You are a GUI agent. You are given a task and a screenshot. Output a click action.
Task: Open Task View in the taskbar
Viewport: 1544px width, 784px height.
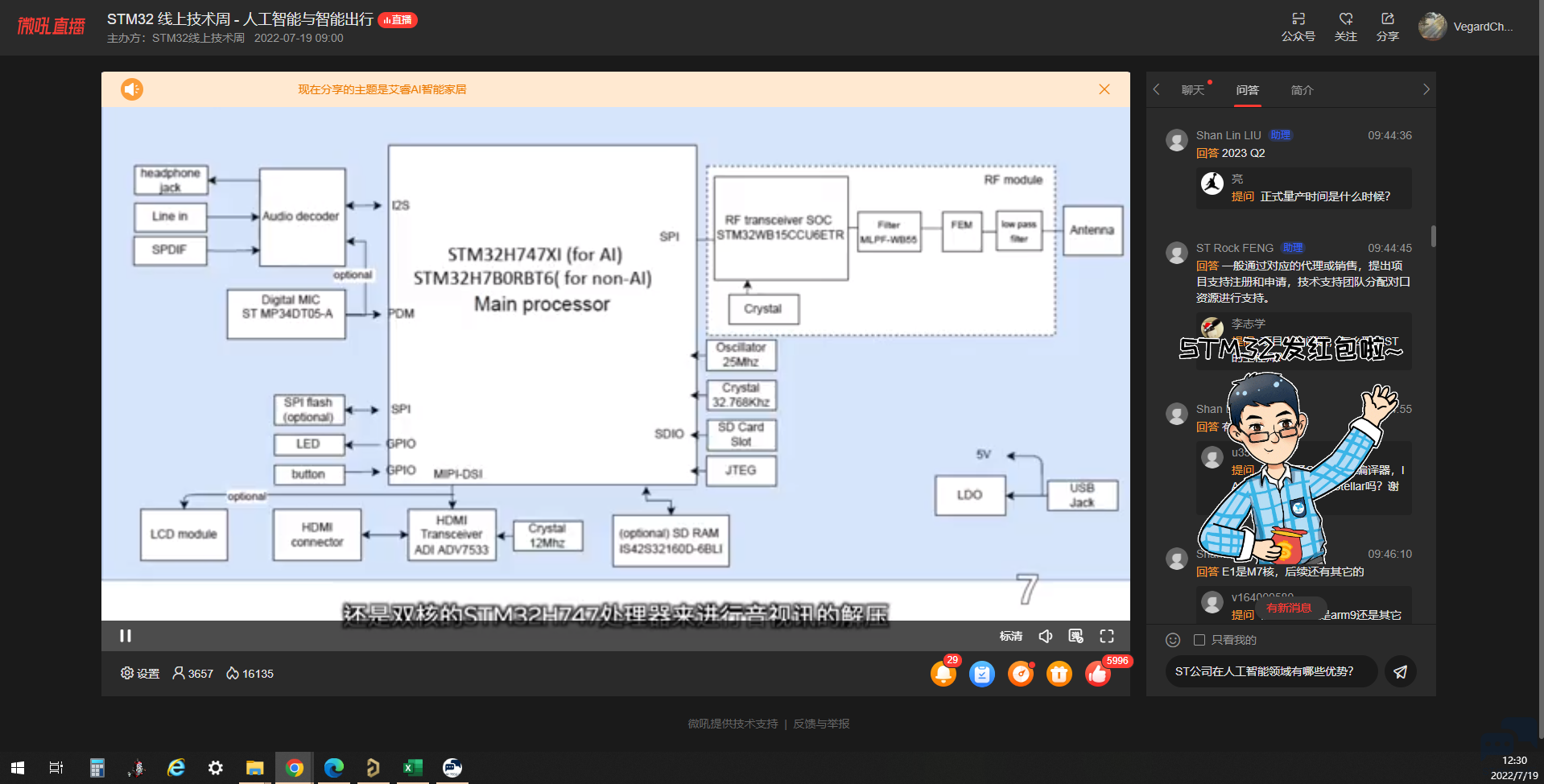[56, 768]
